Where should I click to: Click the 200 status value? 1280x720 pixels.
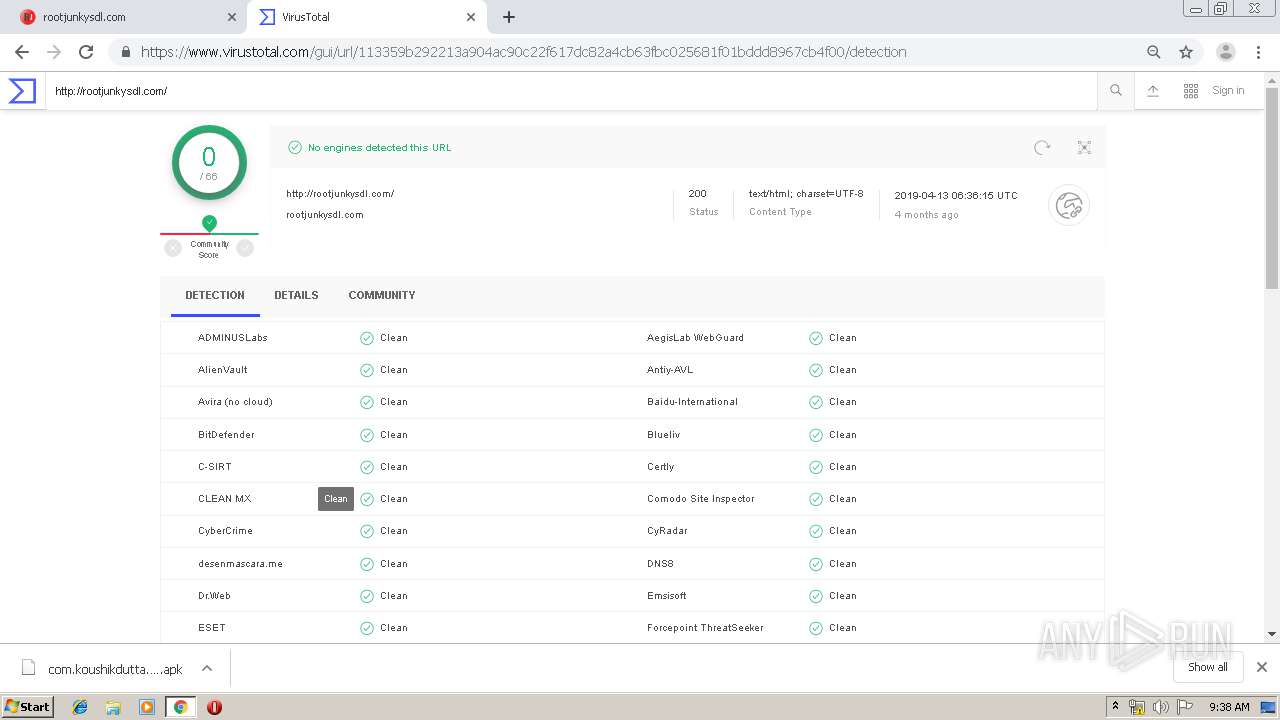[x=698, y=194]
